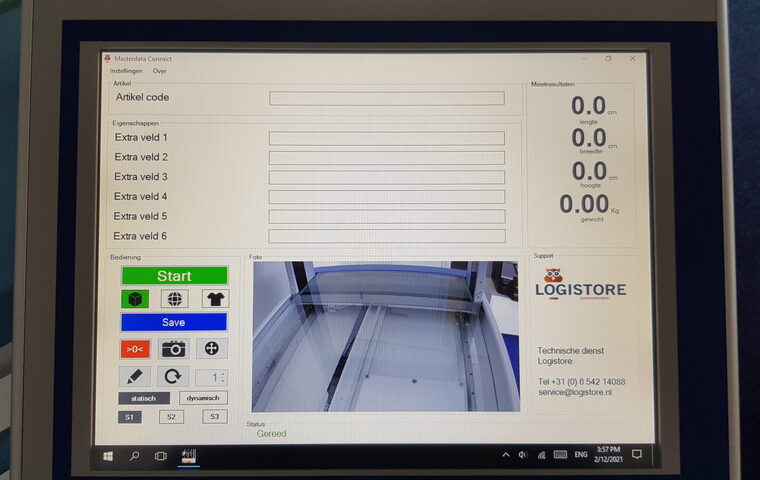Select the S1 toggle button

(x=130, y=417)
